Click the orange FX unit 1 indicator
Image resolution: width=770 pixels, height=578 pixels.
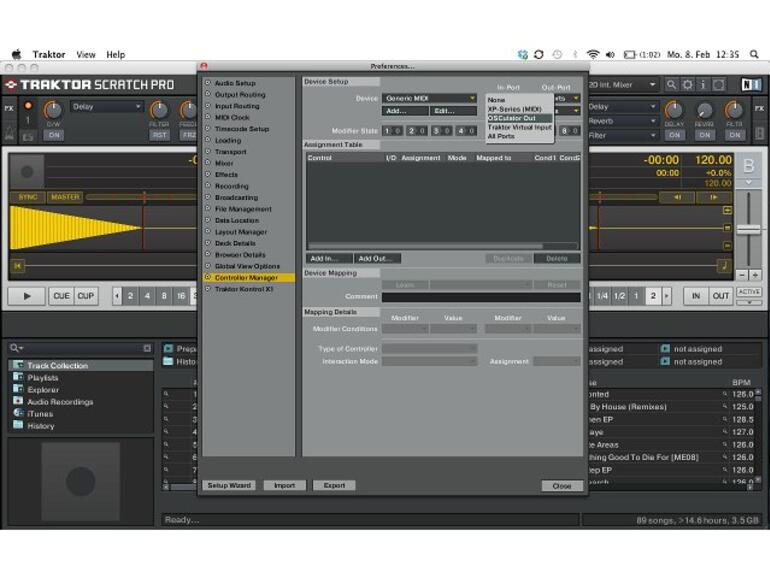point(28,106)
